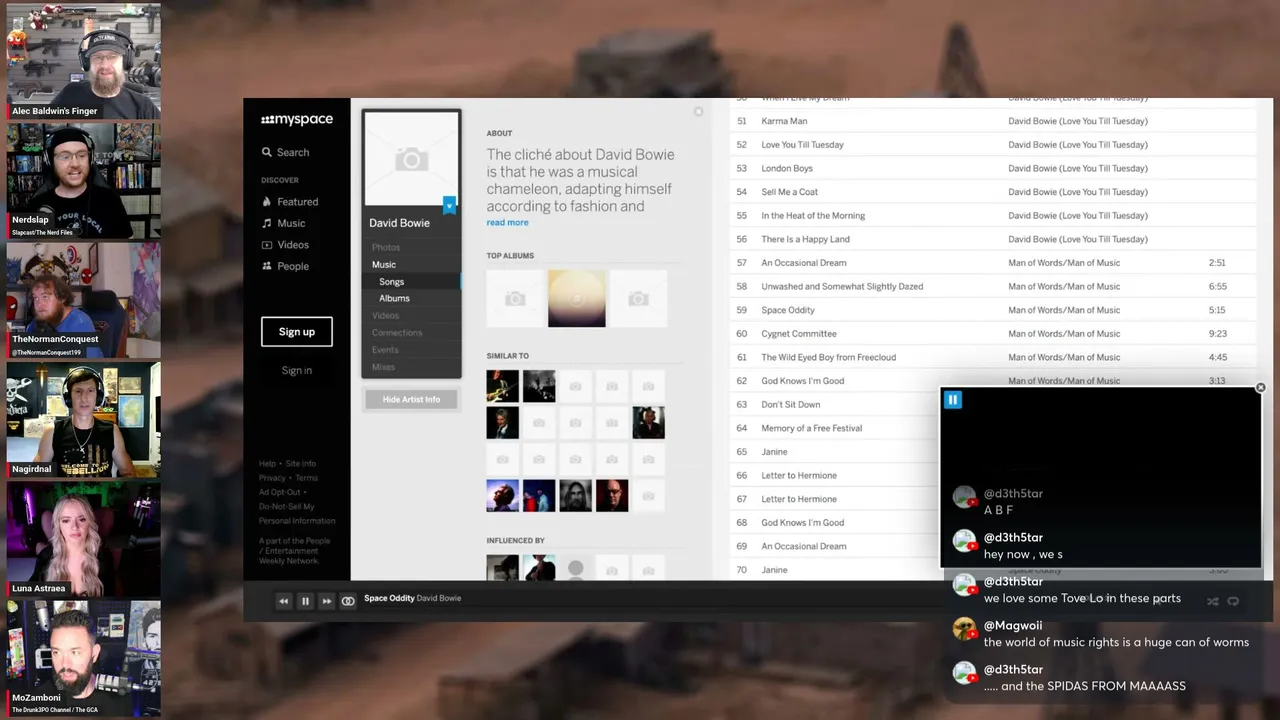Open the Terms footer link
The height and width of the screenshot is (720, 1280).
coord(307,478)
